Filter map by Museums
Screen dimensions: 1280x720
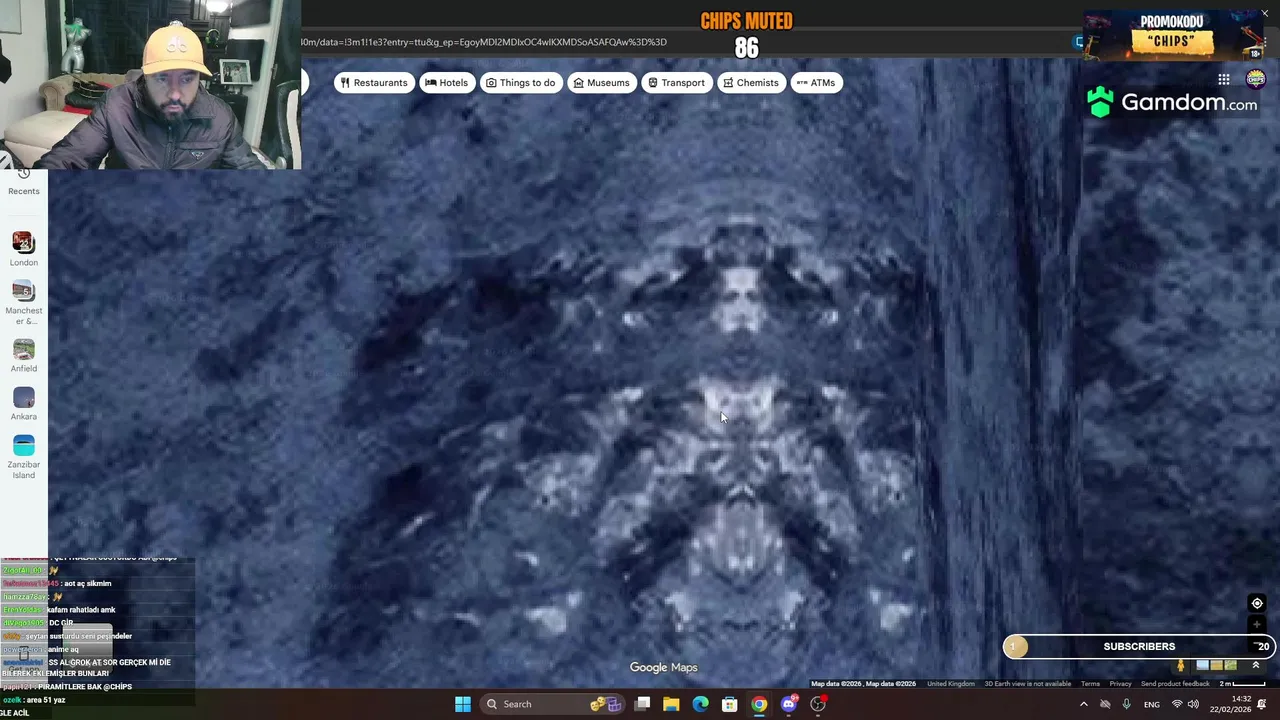tap(601, 83)
